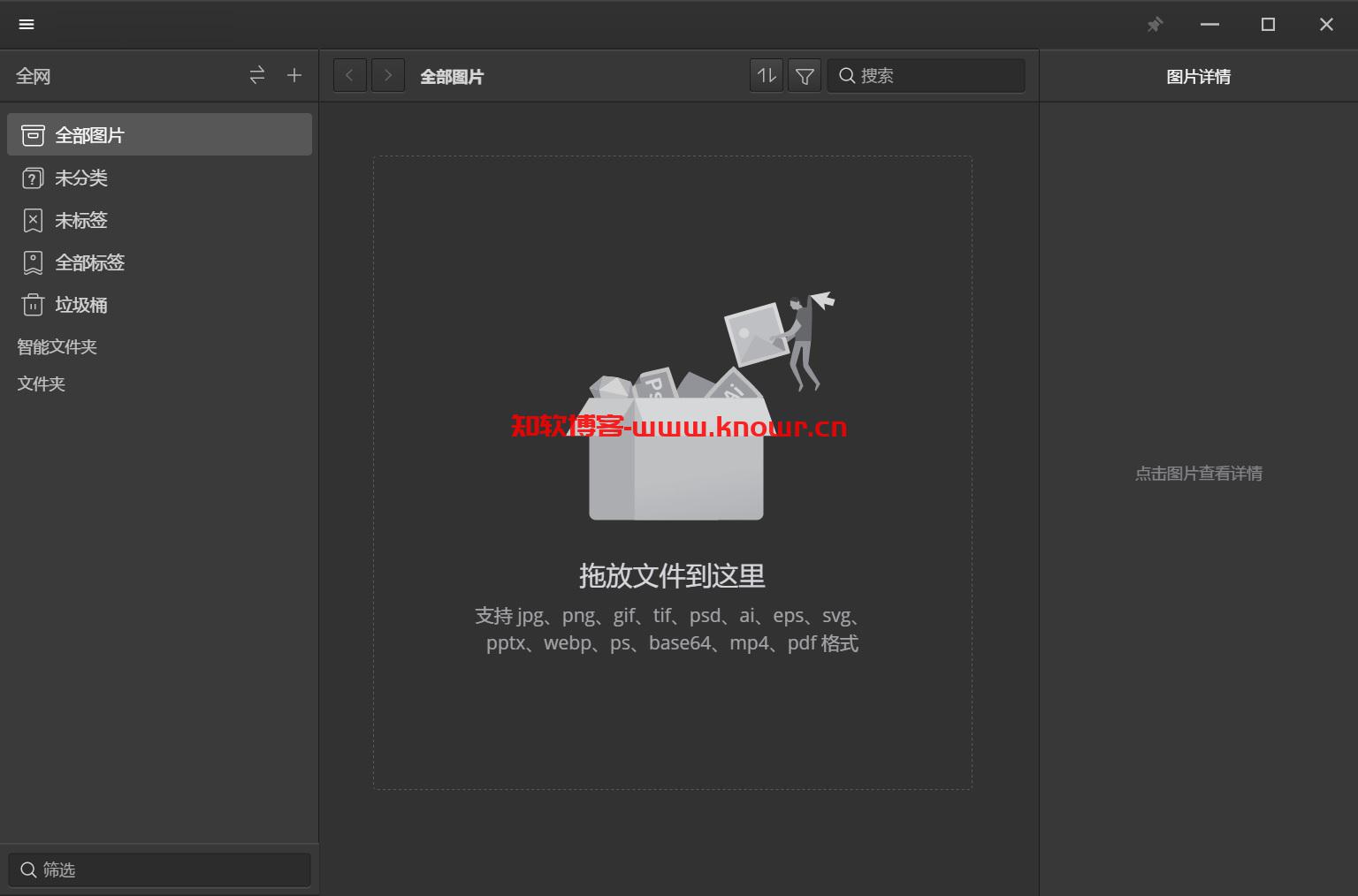Click the 文件夹 section header
The width and height of the screenshot is (1358, 896).
[x=42, y=384]
